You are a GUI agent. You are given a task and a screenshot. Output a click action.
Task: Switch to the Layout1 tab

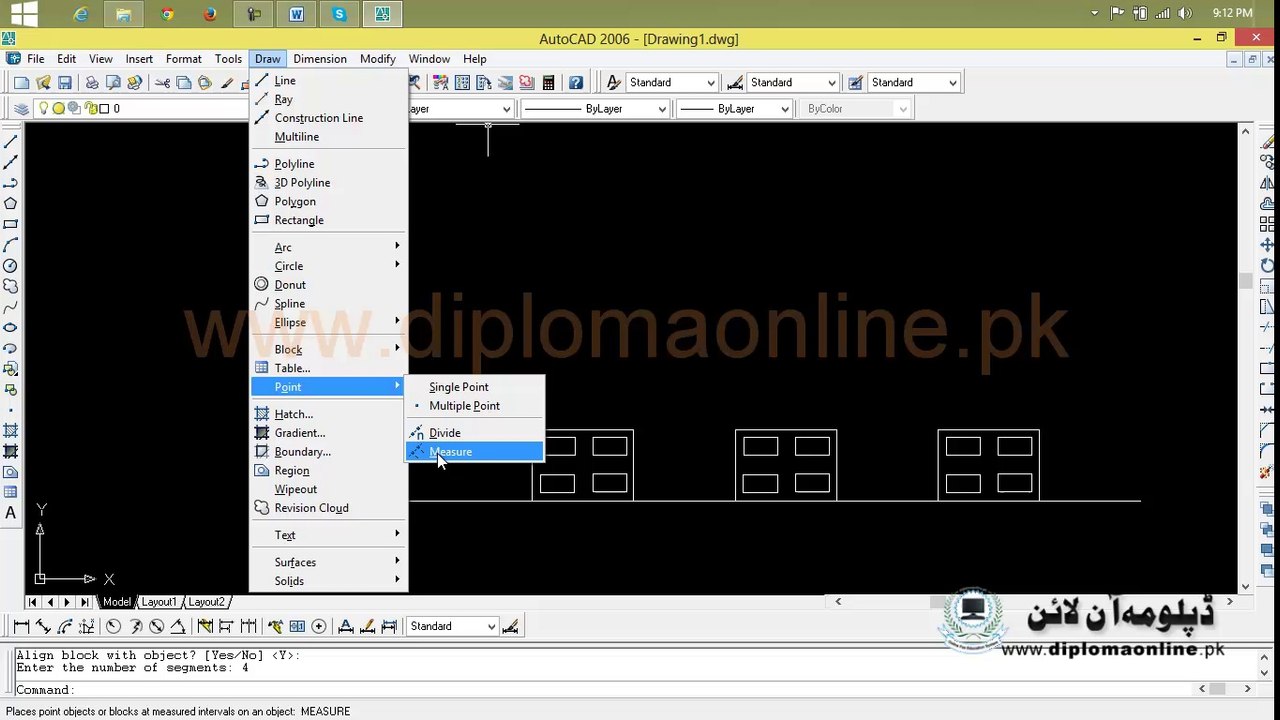(x=158, y=602)
